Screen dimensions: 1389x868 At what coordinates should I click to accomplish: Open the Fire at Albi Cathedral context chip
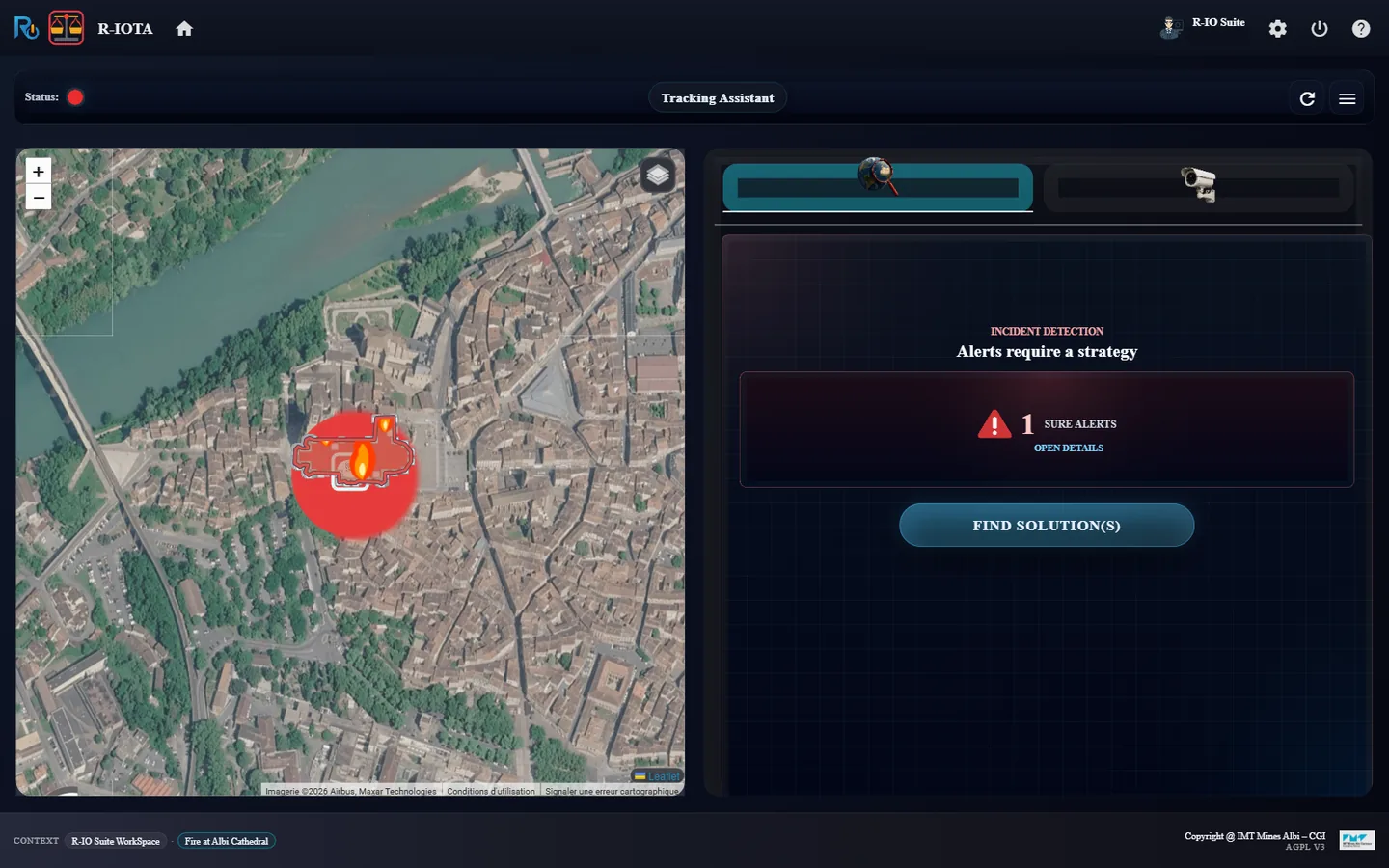227,841
